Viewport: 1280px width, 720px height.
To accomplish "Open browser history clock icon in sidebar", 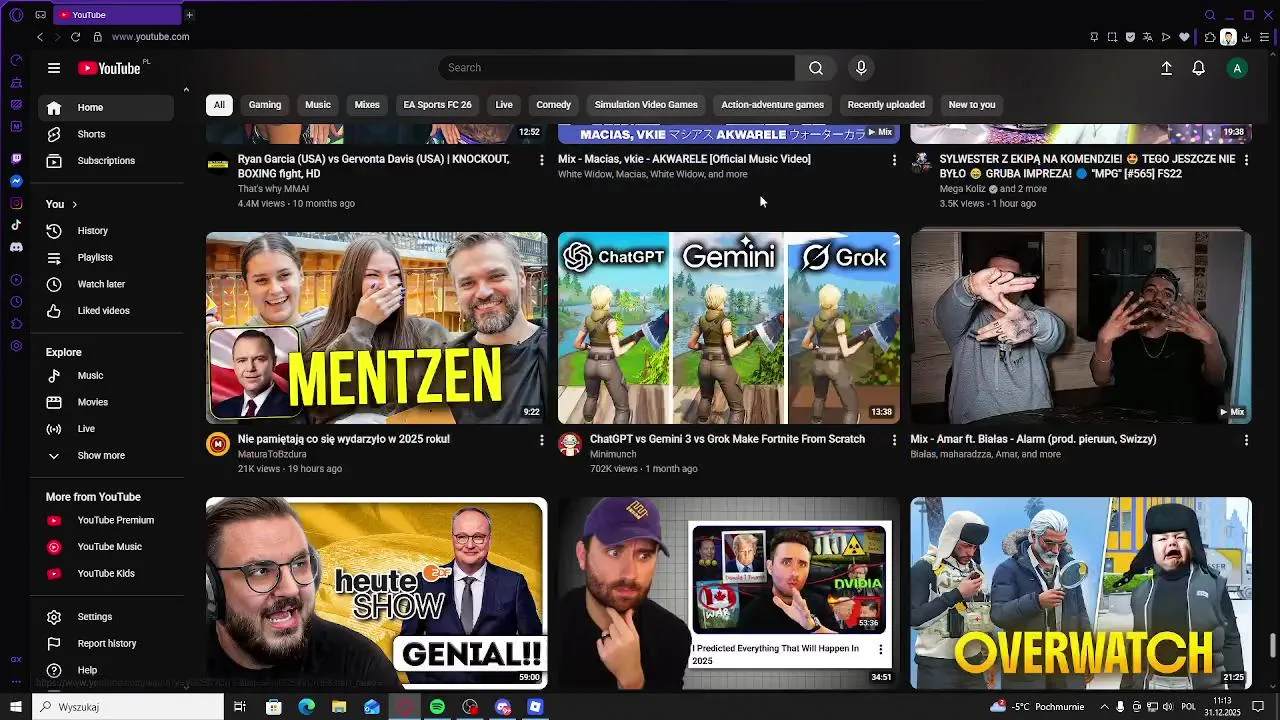I will (x=16, y=301).
